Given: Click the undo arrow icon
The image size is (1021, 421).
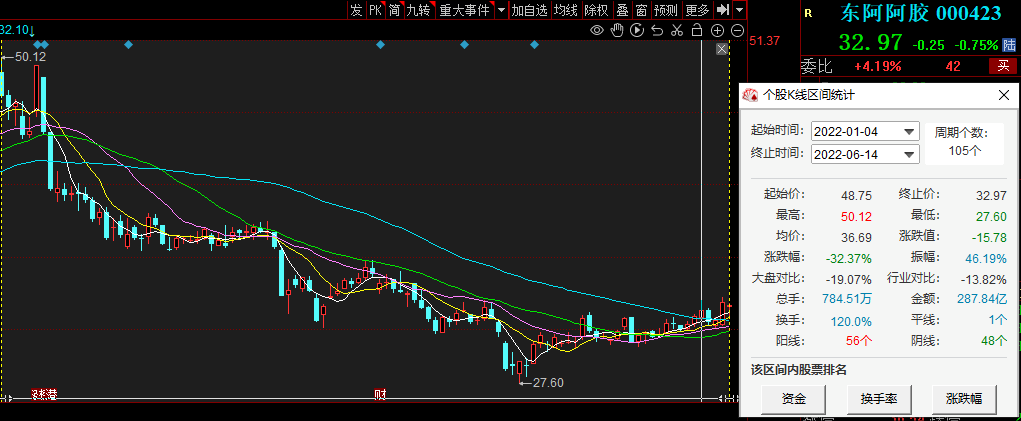Looking at the screenshot, I should pyautogui.click(x=657, y=30).
